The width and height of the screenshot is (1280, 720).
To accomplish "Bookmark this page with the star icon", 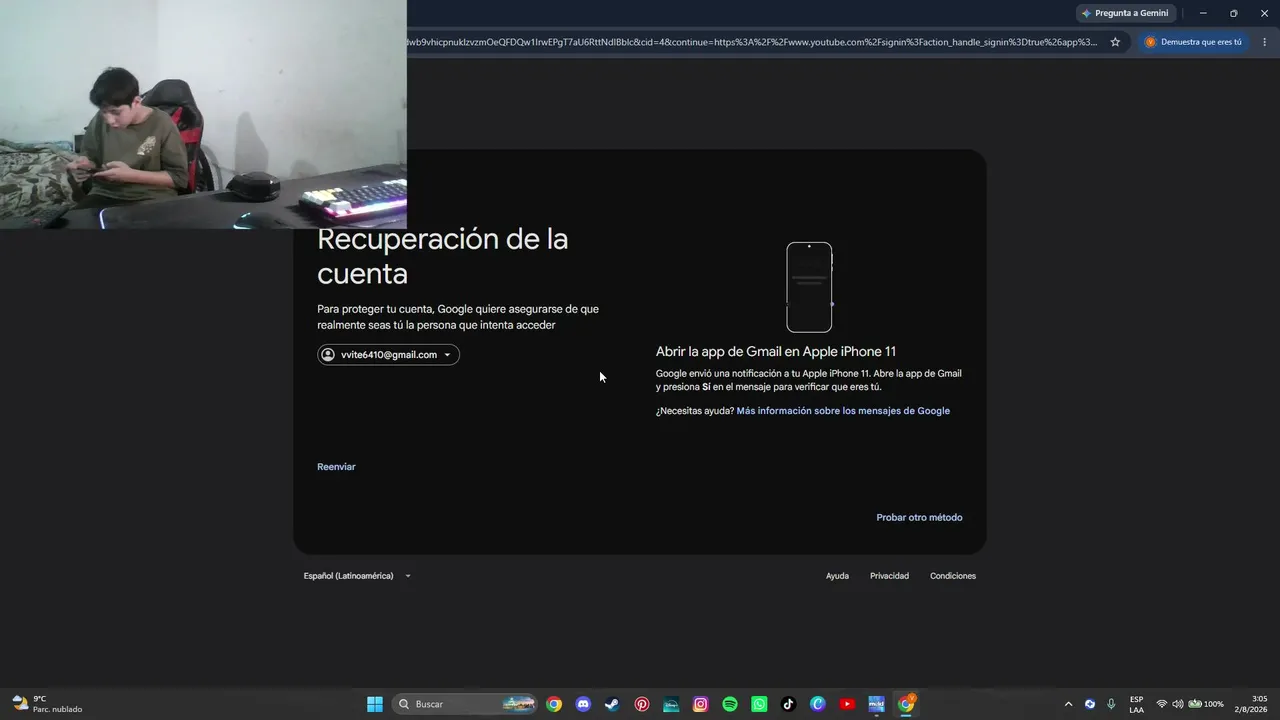I will [x=1115, y=42].
